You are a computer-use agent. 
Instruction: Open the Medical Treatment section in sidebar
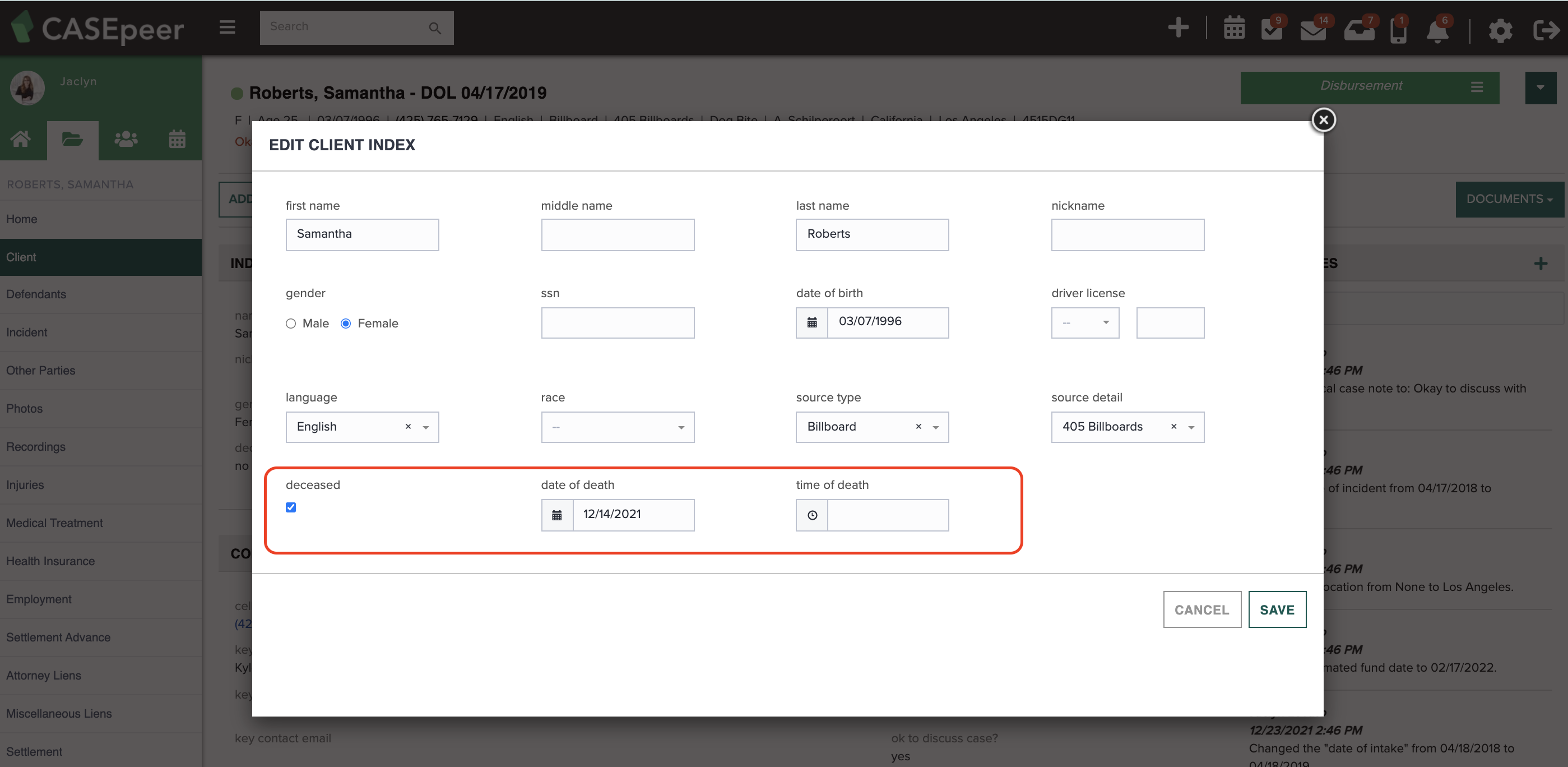pyautogui.click(x=54, y=523)
